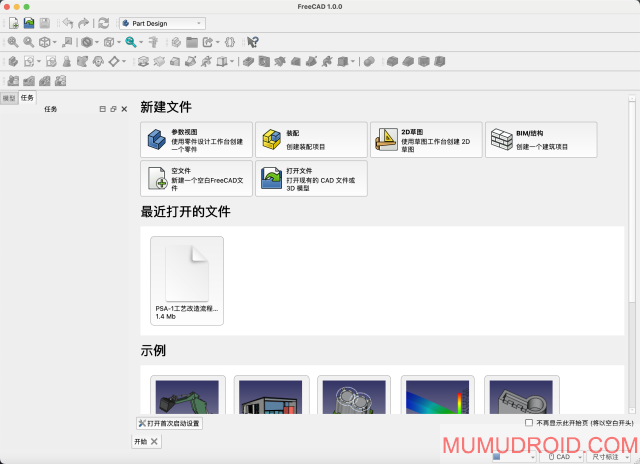Click the create body icon
Image resolution: width=640 pixels, height=464 pixels.
pyautogui.click(x=13, y=62)
